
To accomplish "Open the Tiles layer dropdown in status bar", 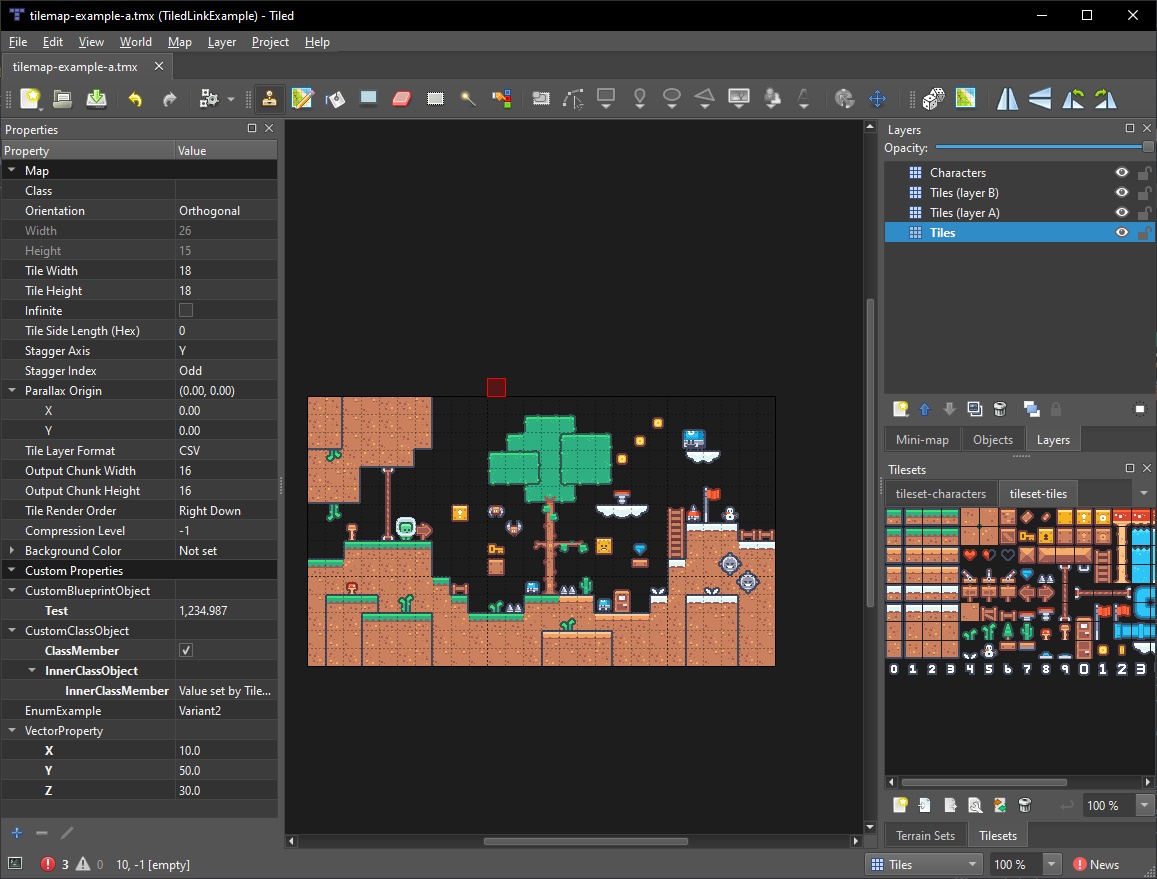I will coord(925,864).
